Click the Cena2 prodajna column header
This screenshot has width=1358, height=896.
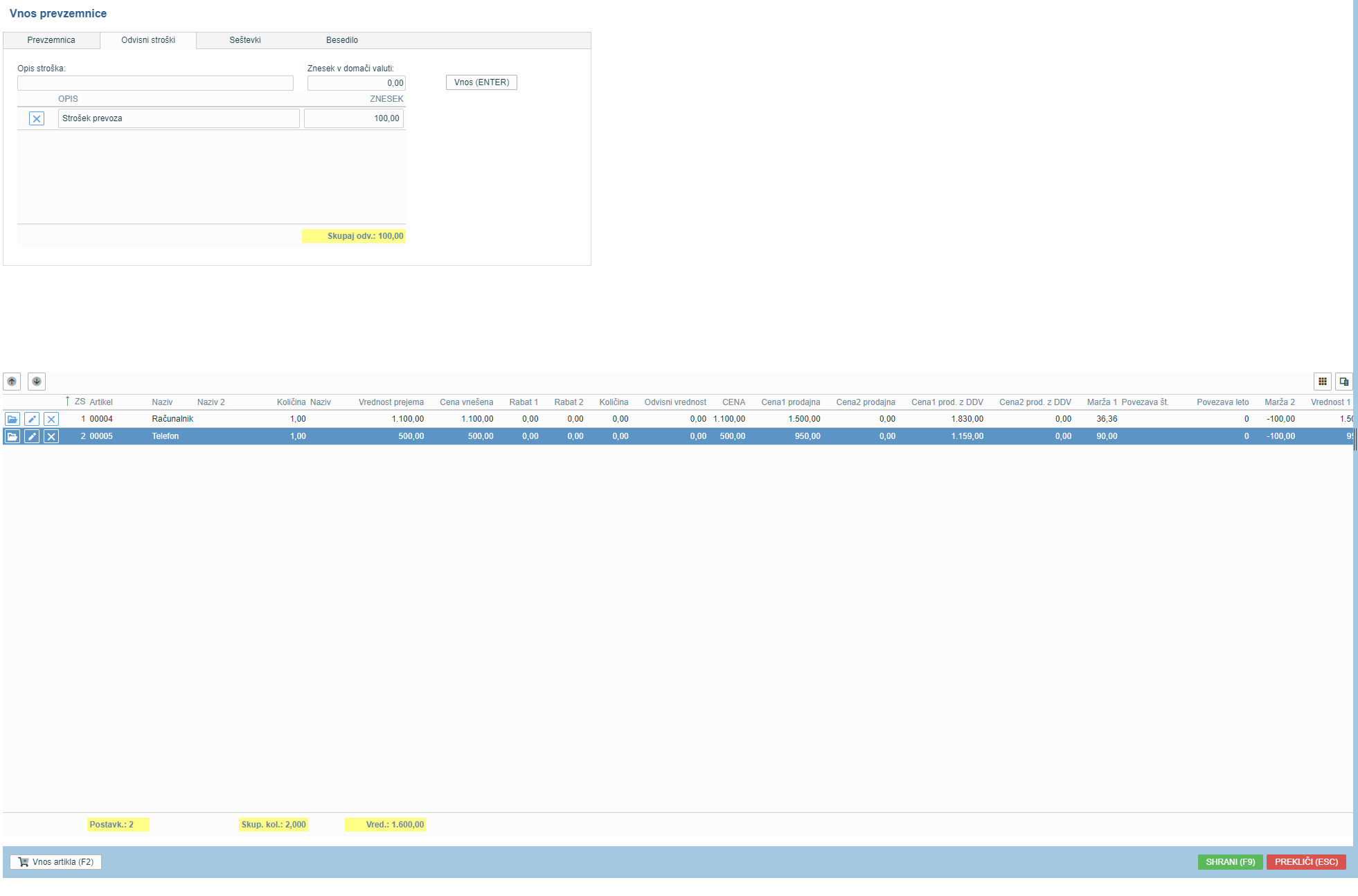pyautogui.click(x=866, y=402)
